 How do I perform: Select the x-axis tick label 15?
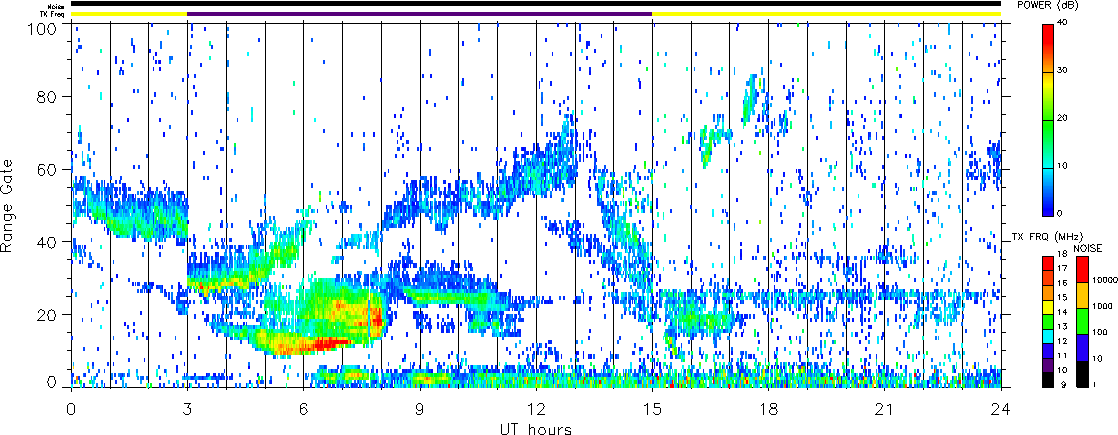point(652,409)
